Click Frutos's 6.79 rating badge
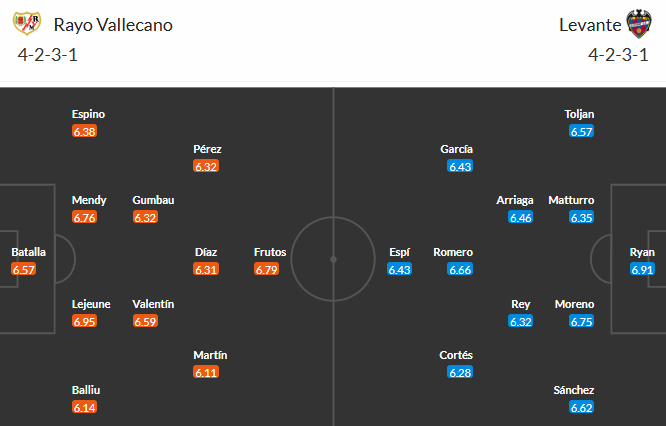666x426 pixels. pyautogui.click(x=266, y=269)
